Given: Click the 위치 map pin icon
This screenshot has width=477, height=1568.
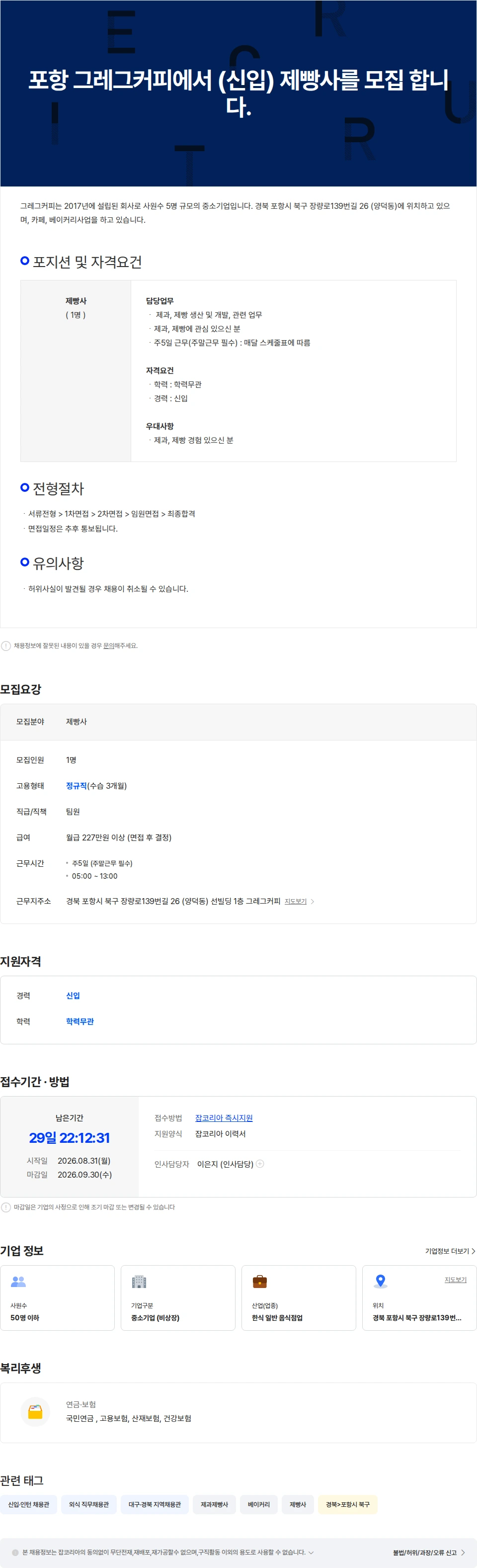Looking at the screenshot, I should click(380, 1282).
